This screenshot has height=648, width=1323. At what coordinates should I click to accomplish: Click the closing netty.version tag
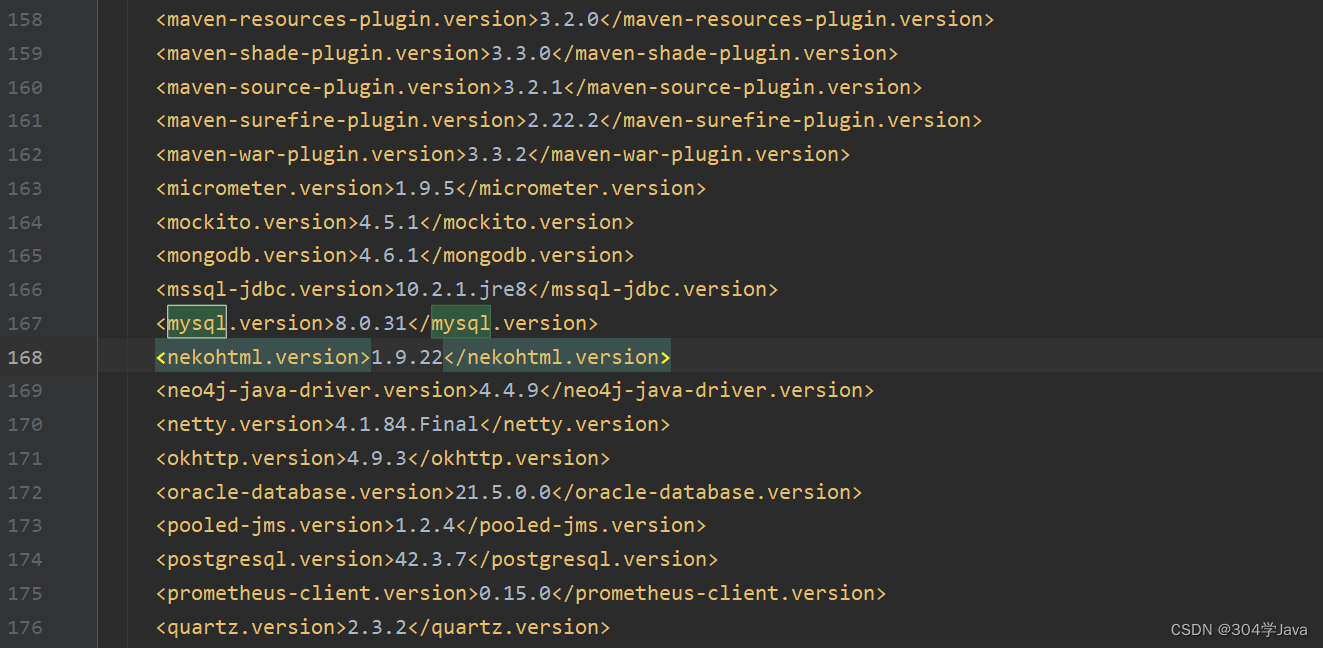pyautogui.click(x=575, y=424)
